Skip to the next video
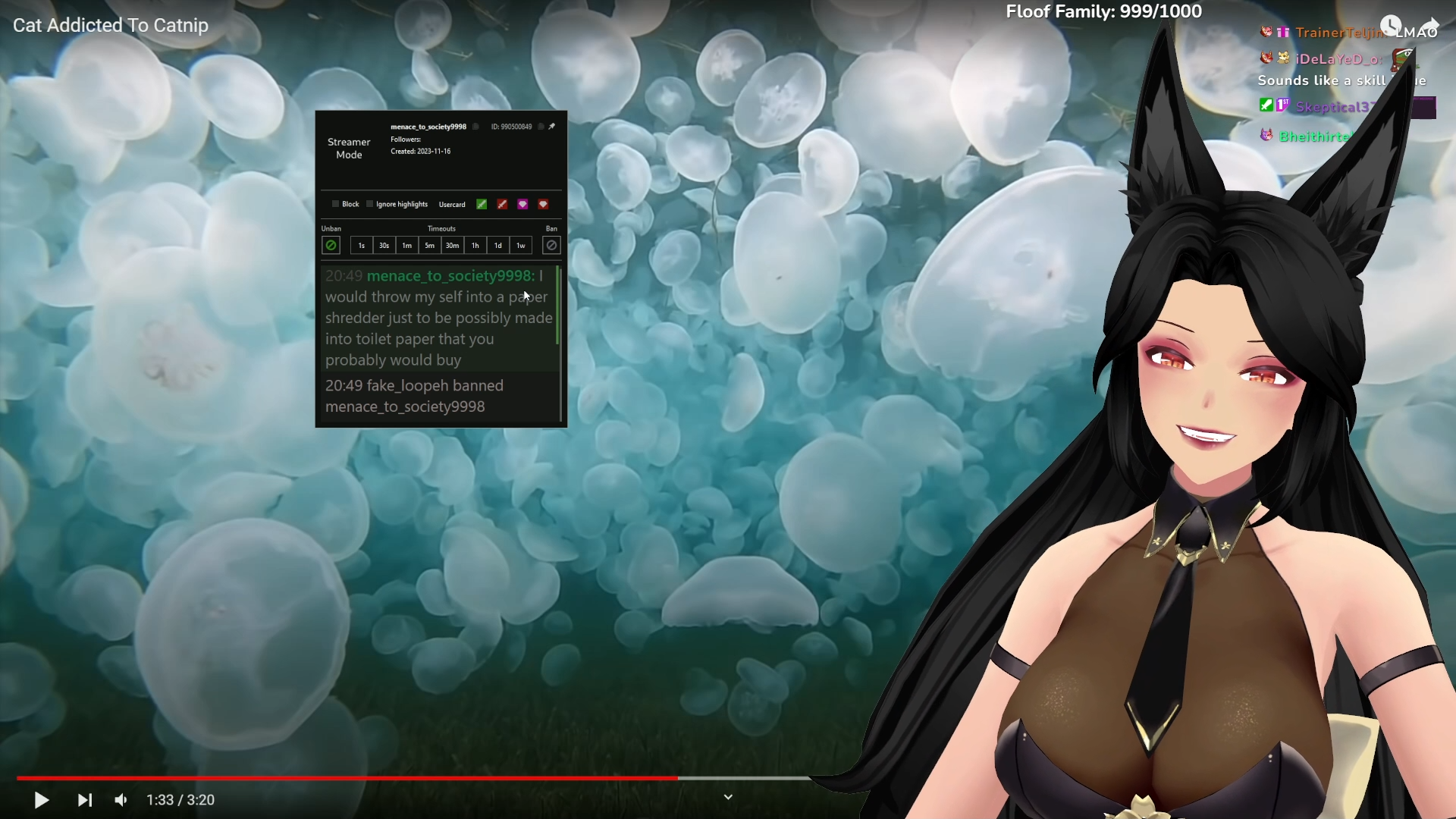Image resolution: width=1456 pixels, height=819 pixels. [x=85, y=800]
